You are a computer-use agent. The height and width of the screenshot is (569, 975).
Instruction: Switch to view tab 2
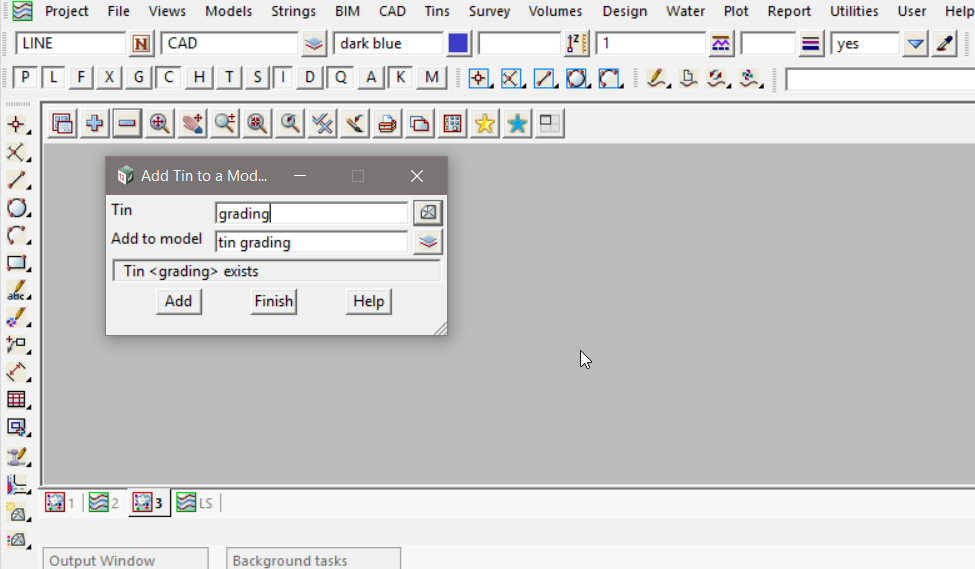click(104, 502)
